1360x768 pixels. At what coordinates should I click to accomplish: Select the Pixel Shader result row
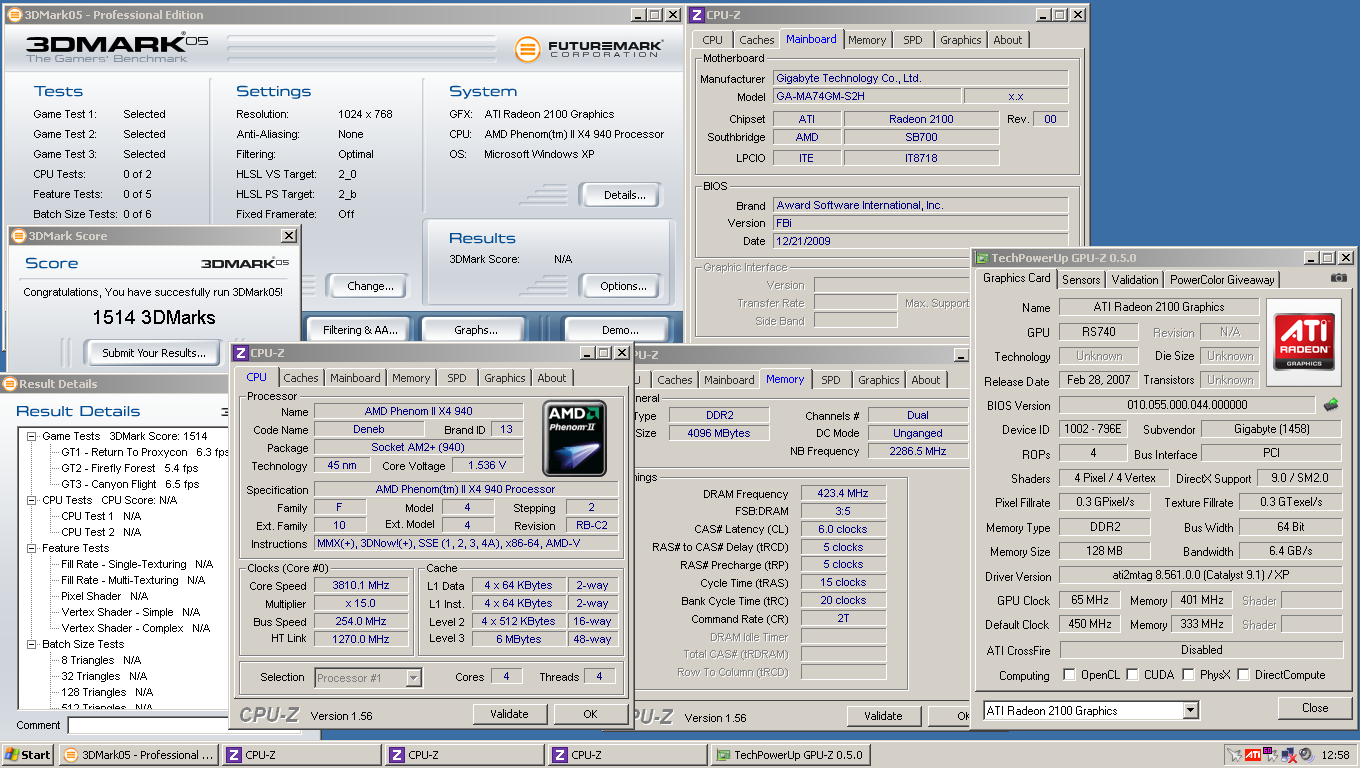point(105,596)
